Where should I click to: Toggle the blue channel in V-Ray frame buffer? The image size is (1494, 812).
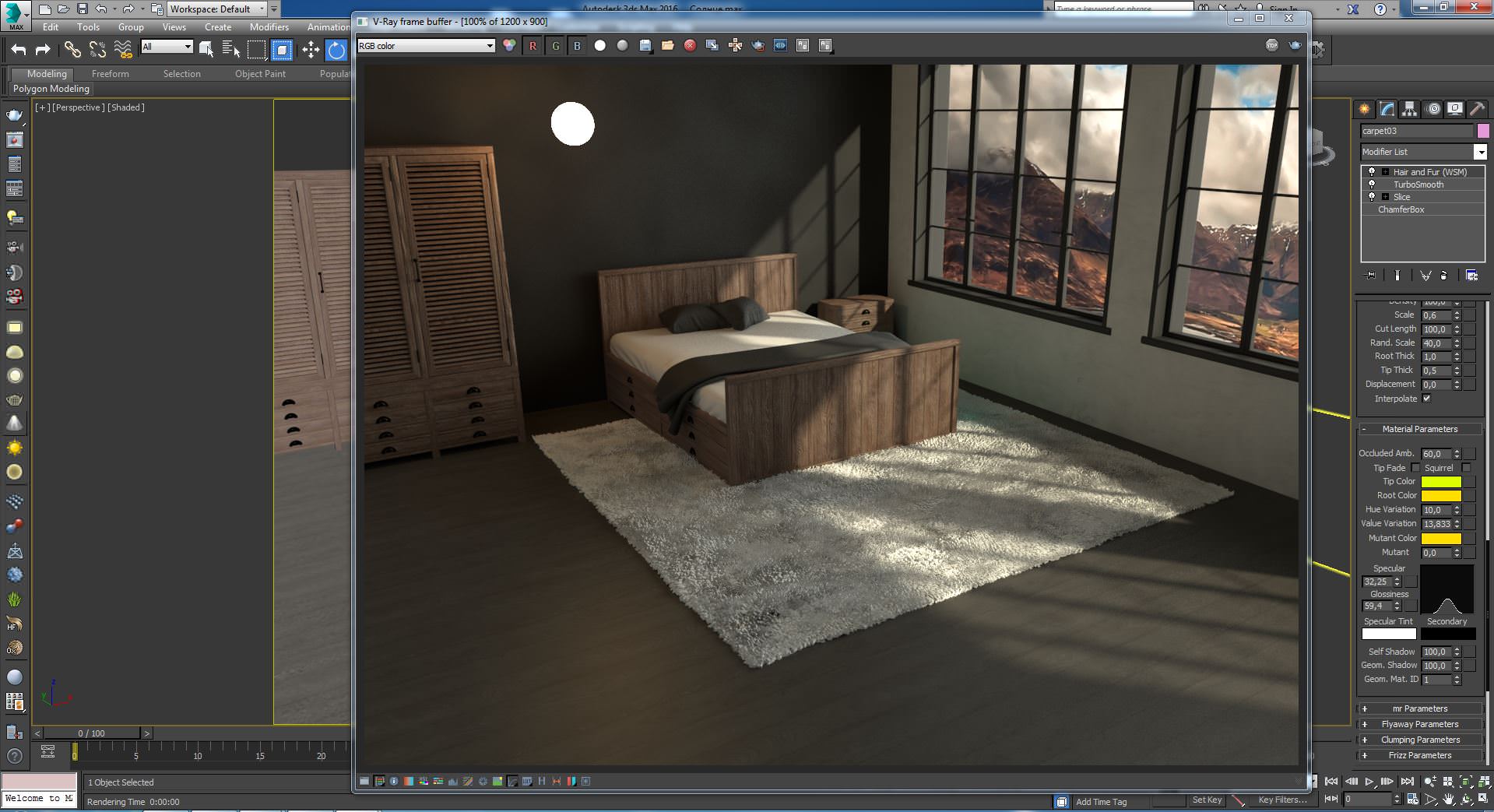point(577,46)
